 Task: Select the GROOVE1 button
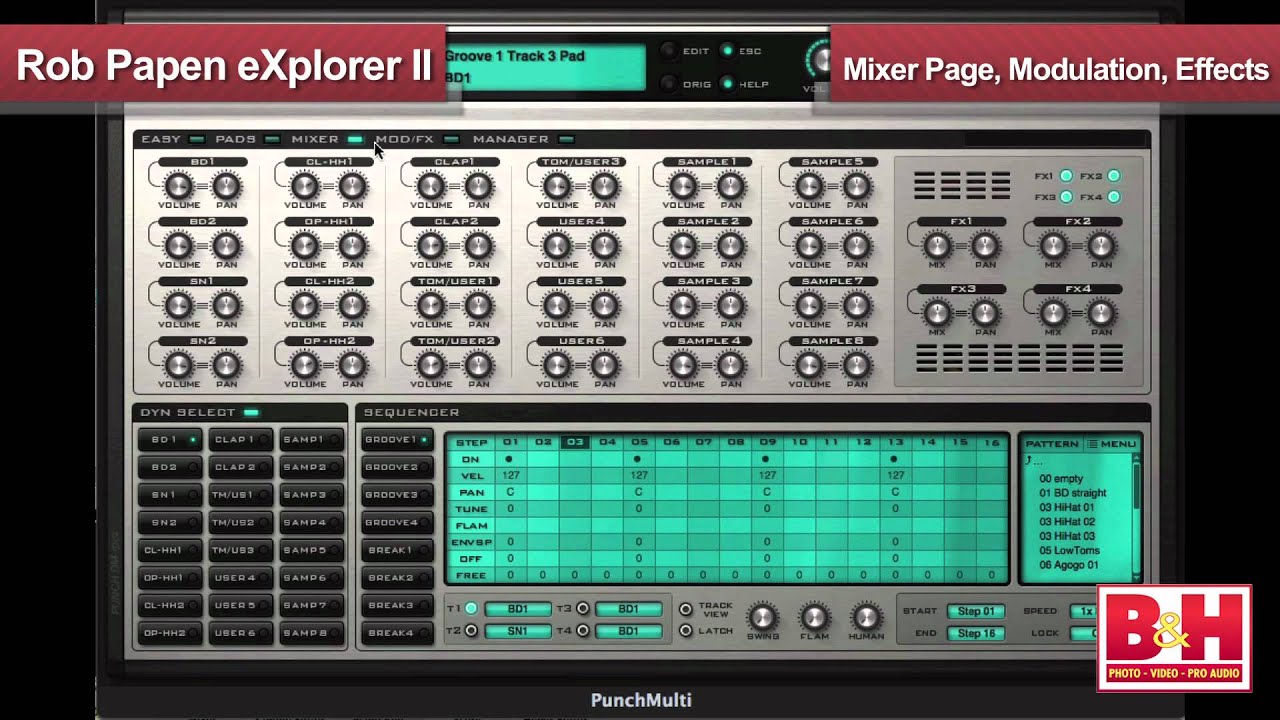(396, 439)
